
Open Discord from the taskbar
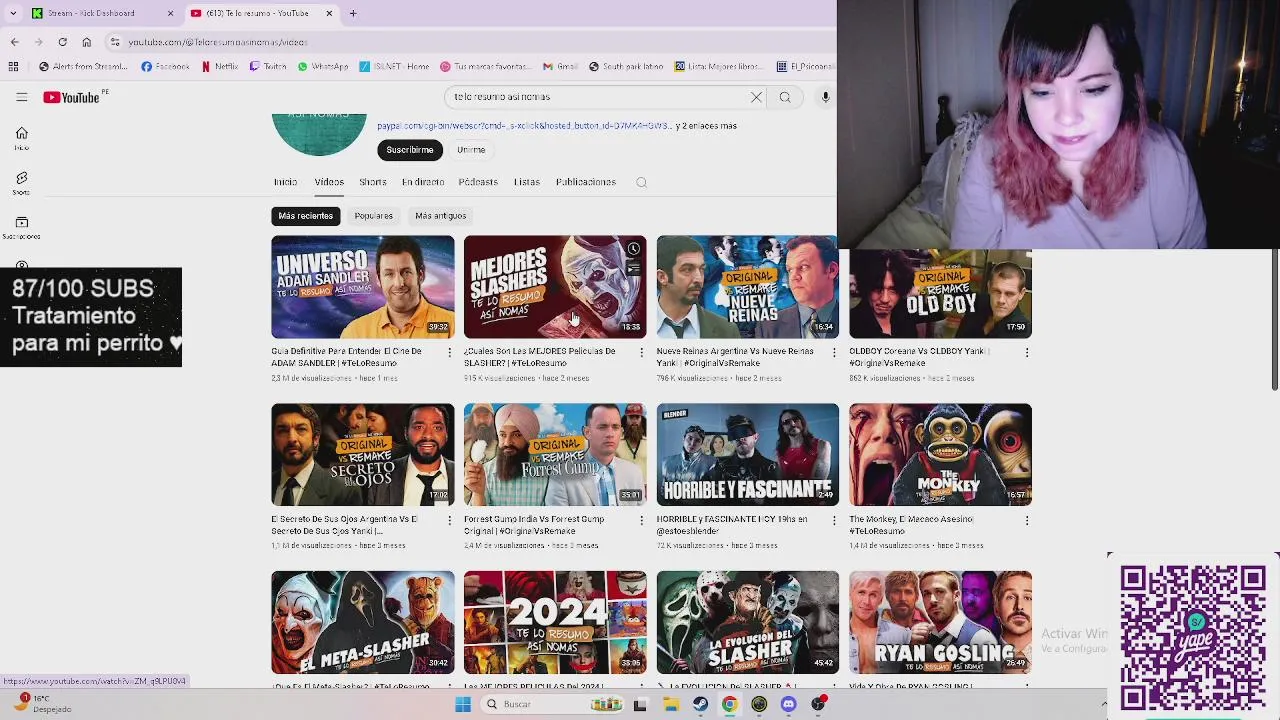click(788, 704)
